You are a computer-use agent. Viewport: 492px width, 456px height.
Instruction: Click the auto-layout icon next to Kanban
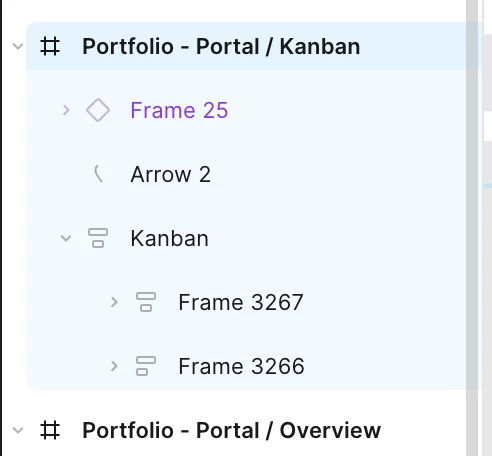pyautogui.click(x=98, y=238)
